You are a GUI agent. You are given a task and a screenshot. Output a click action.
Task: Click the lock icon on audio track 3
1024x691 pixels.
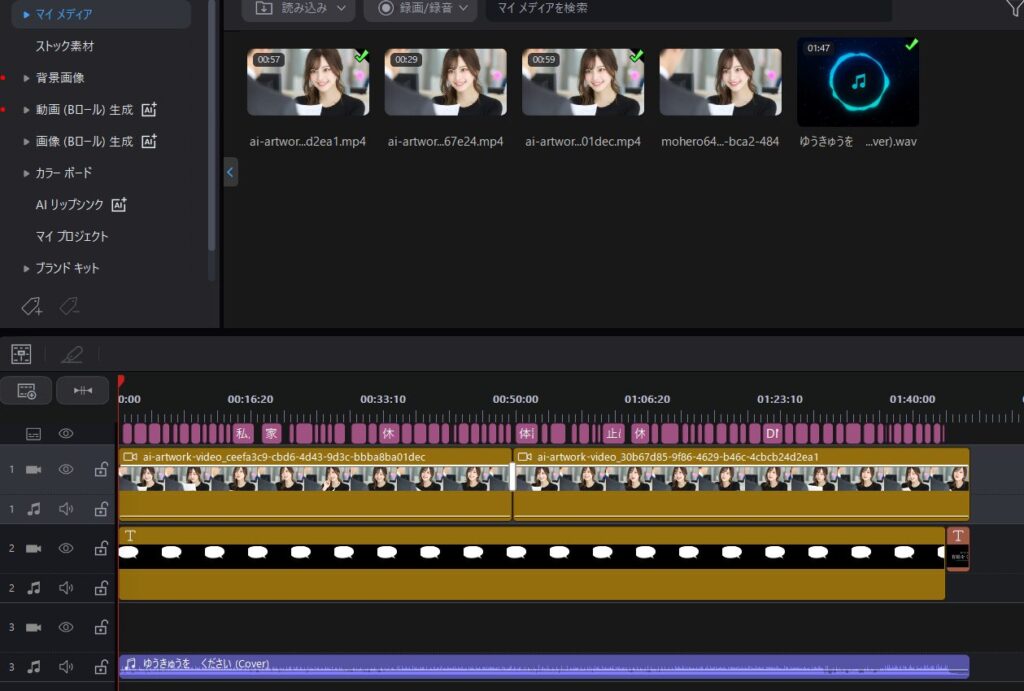pyautogui.click(x=101, y=667)
